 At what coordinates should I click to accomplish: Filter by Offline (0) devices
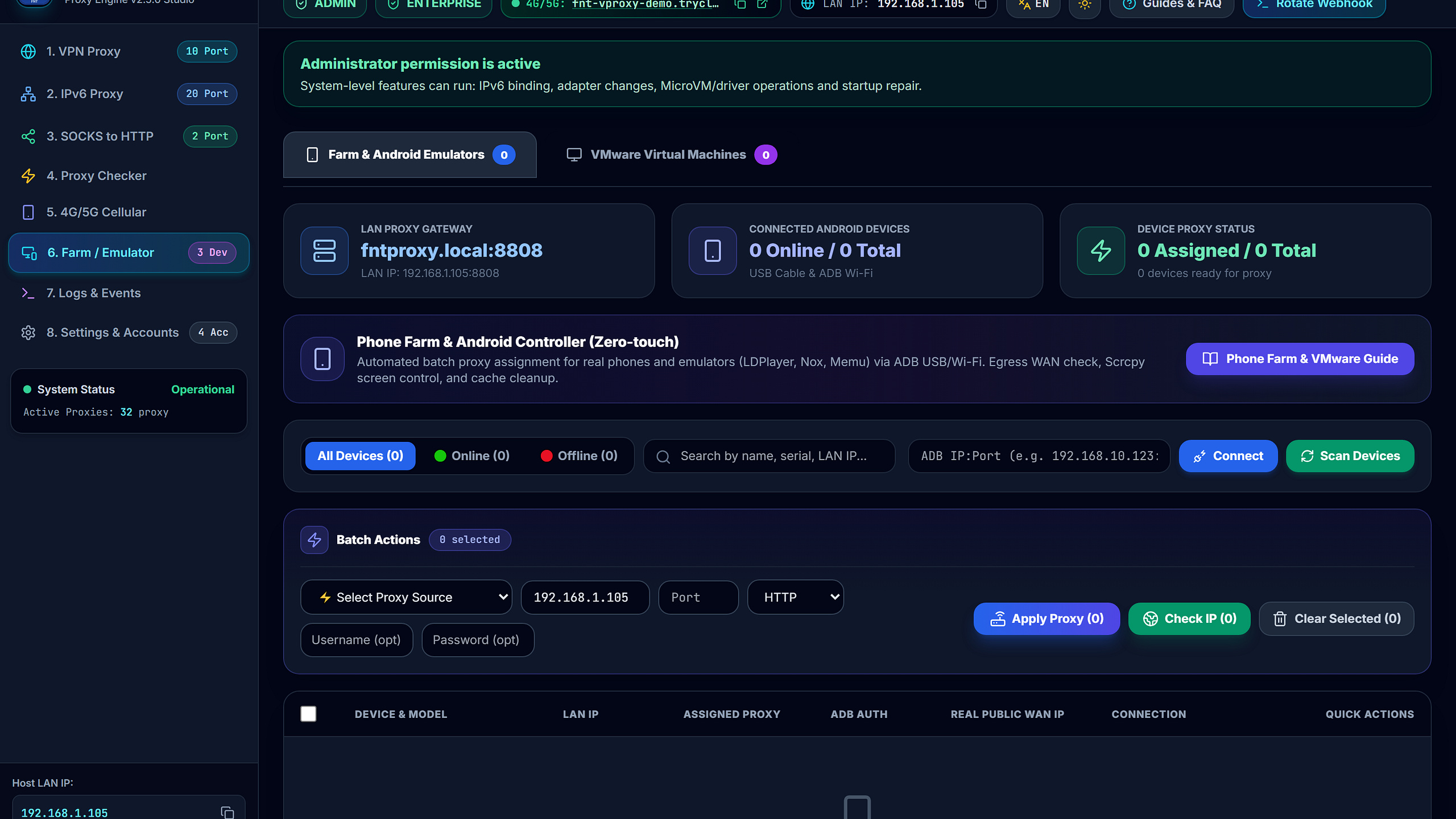coord(579,456)
